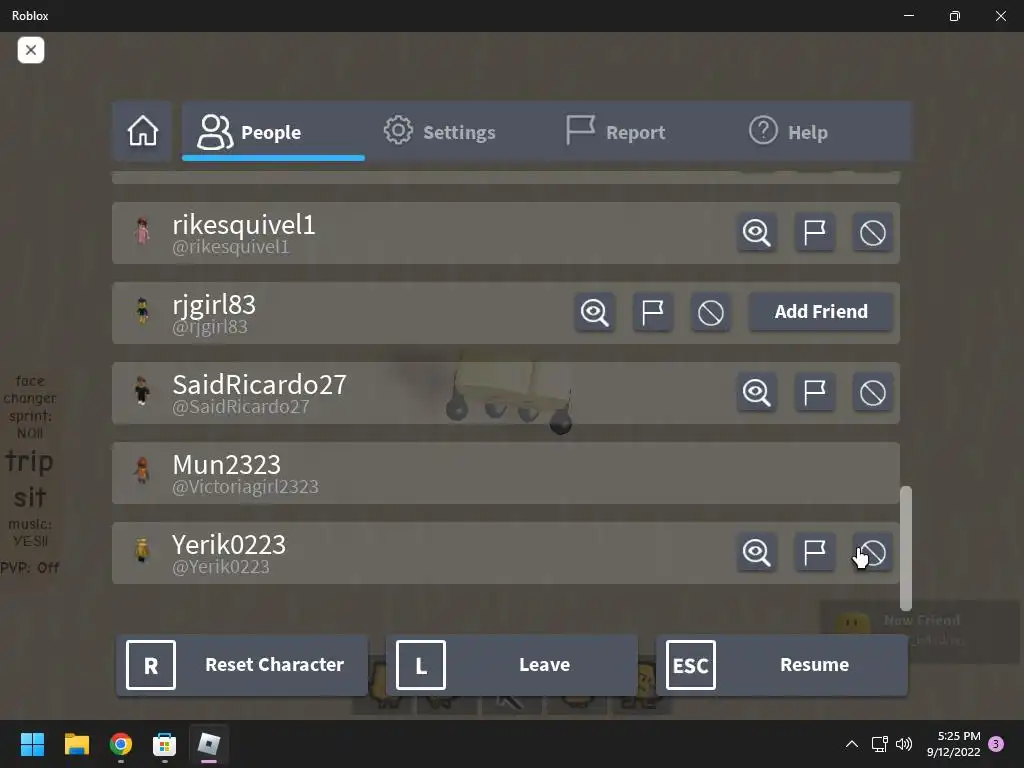1024x768 pixels.
Task: Click the rjgirl83 display name
Action: (x=214, y=305)
